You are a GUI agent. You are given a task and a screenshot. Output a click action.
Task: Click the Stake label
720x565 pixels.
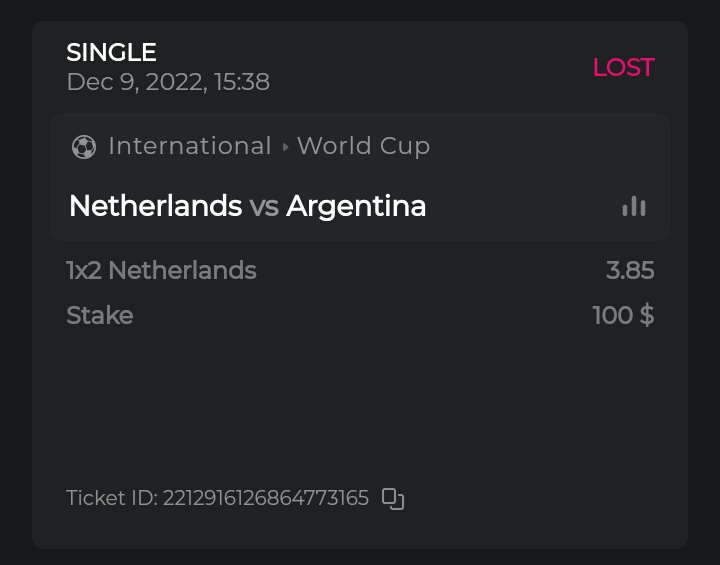point(99,315)
